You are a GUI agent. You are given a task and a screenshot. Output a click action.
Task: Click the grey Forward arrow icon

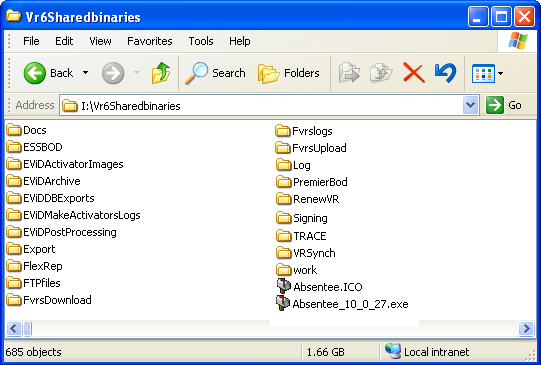pos(113,73)
